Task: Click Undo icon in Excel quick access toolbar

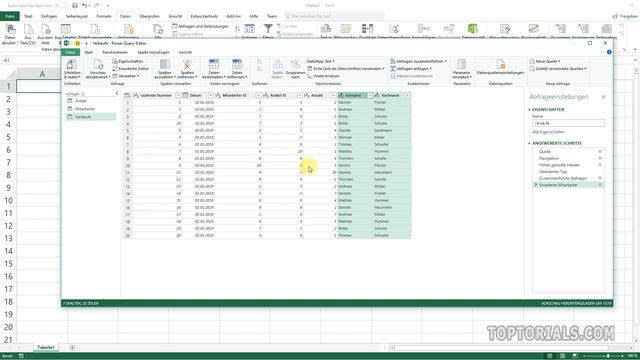Action: tap(84, 6)
